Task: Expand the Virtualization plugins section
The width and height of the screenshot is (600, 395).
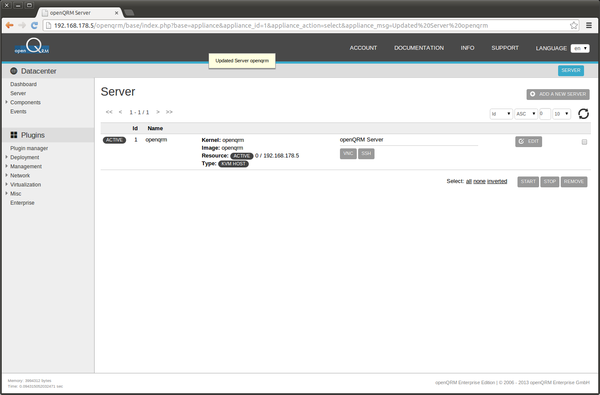Action: (7, 184)
